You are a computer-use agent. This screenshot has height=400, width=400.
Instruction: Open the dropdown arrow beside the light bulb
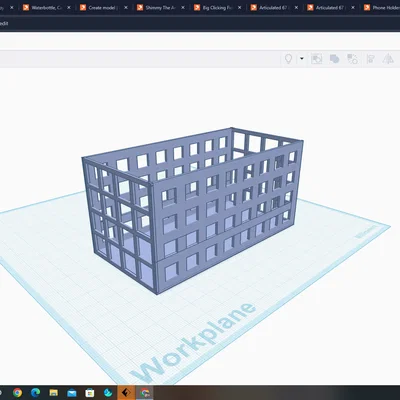(302, 59)
